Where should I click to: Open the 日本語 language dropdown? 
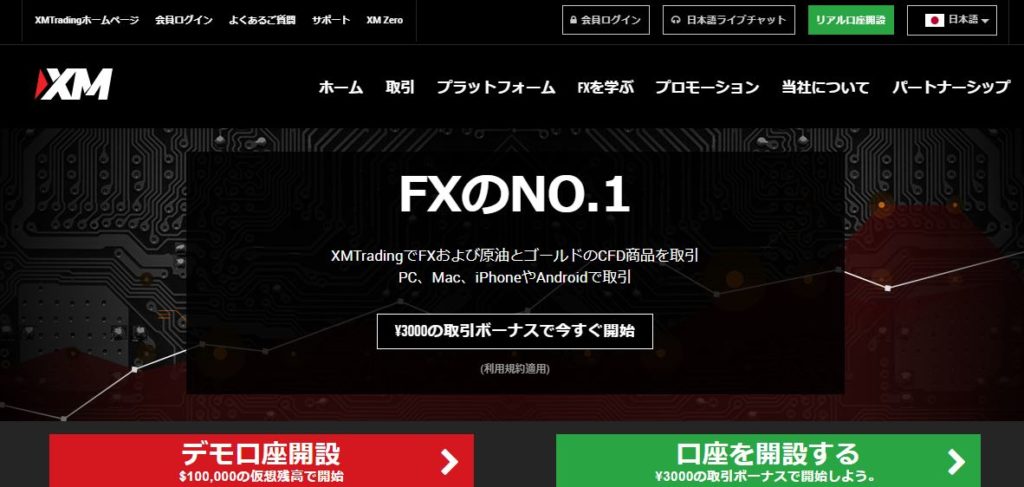tap(952, 20)
